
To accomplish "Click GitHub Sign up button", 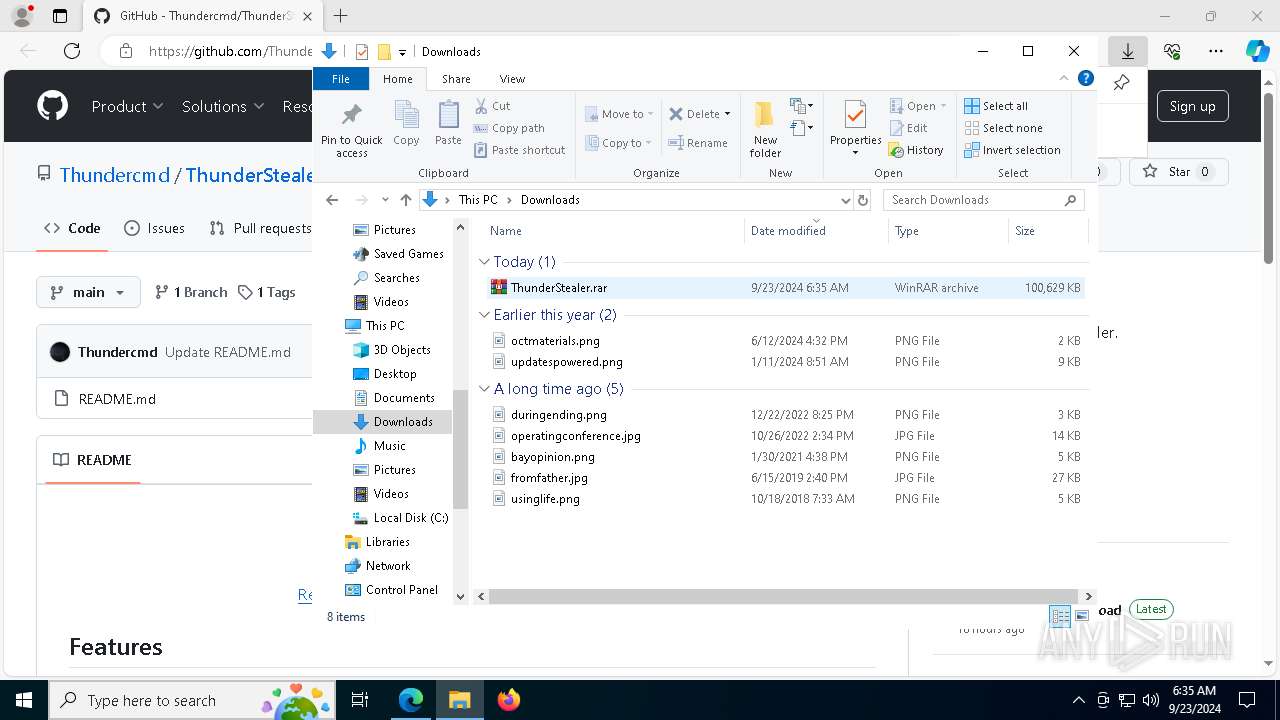I will (1192, 106).
